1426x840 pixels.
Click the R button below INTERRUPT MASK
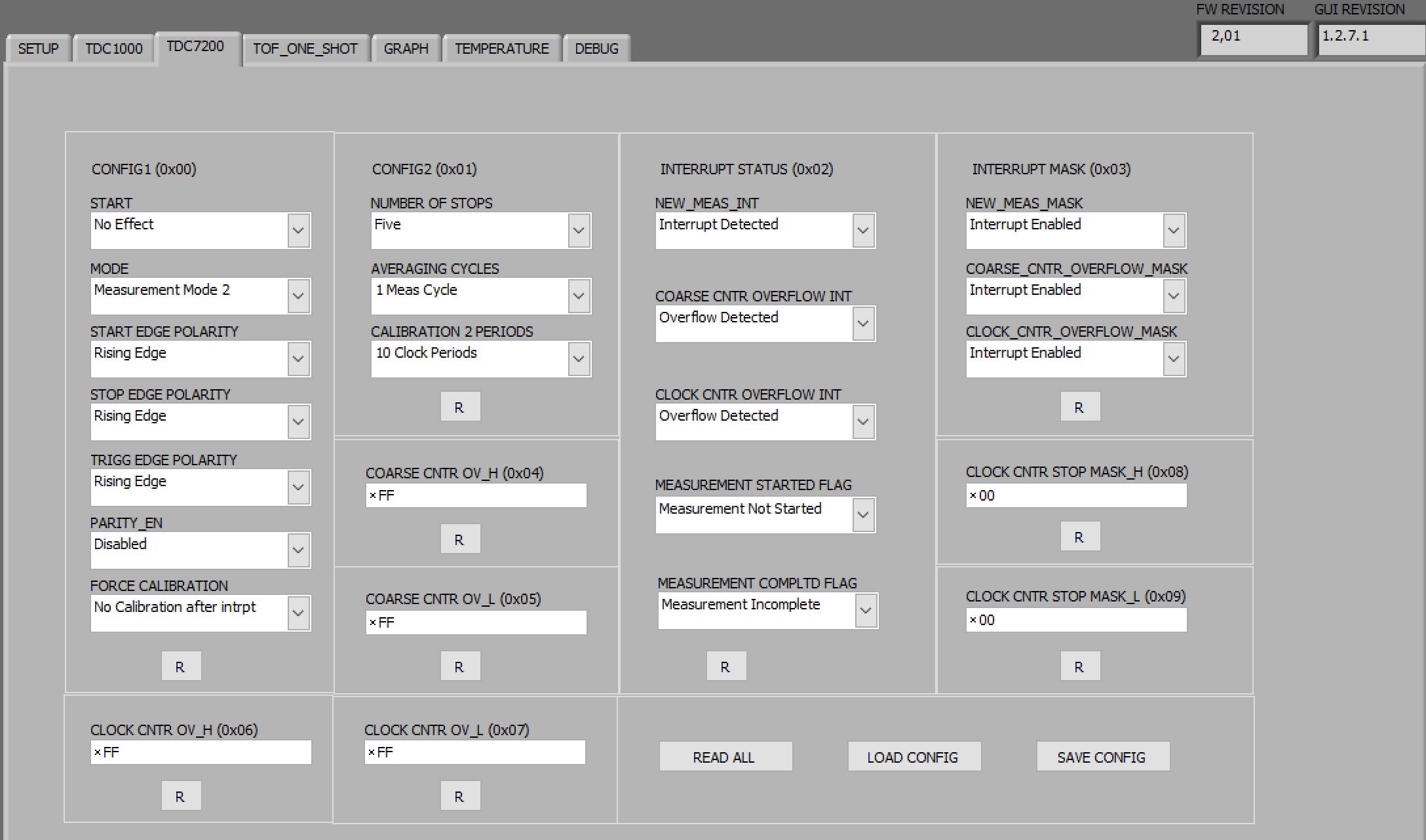[x=1079, y=406]
